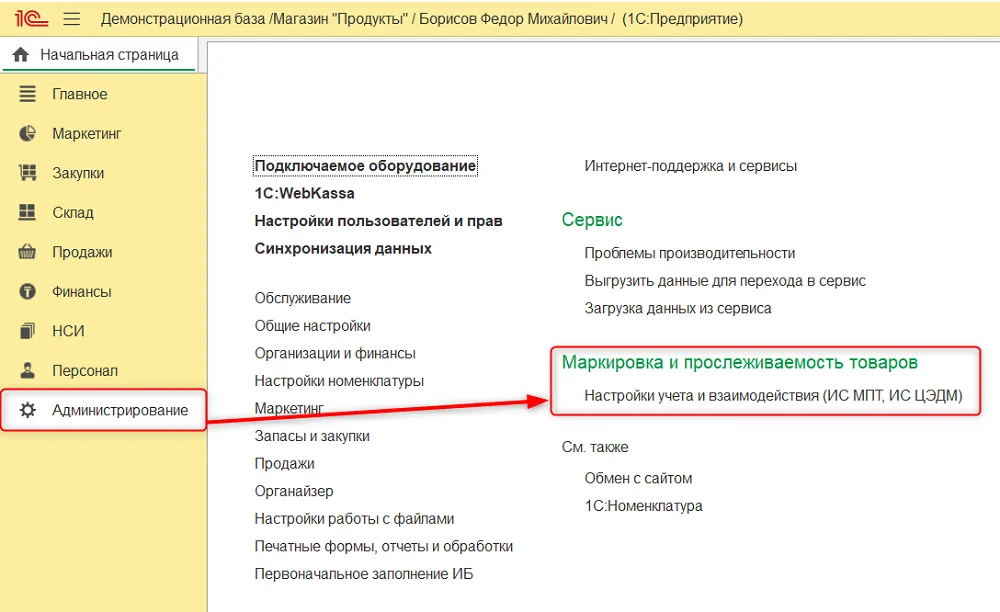Click Загрузка данных из сервиса
1000x612 pixels.
click(678, 309)
